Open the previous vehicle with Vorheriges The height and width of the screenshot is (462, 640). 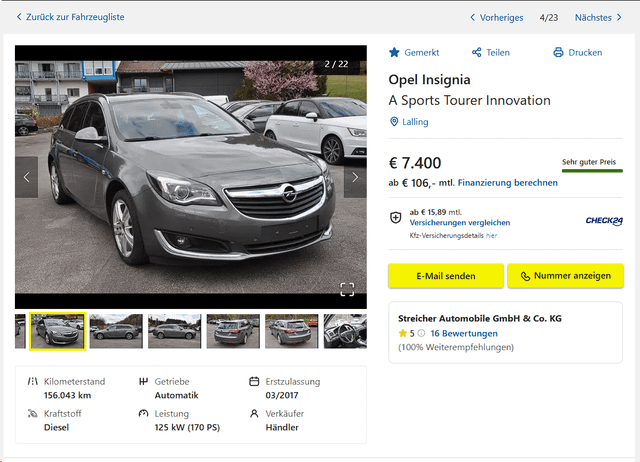click(x=496, y=18)
